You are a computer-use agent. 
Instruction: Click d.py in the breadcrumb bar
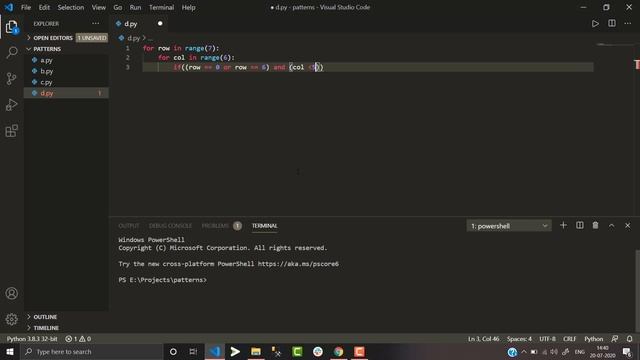[133, 38]
